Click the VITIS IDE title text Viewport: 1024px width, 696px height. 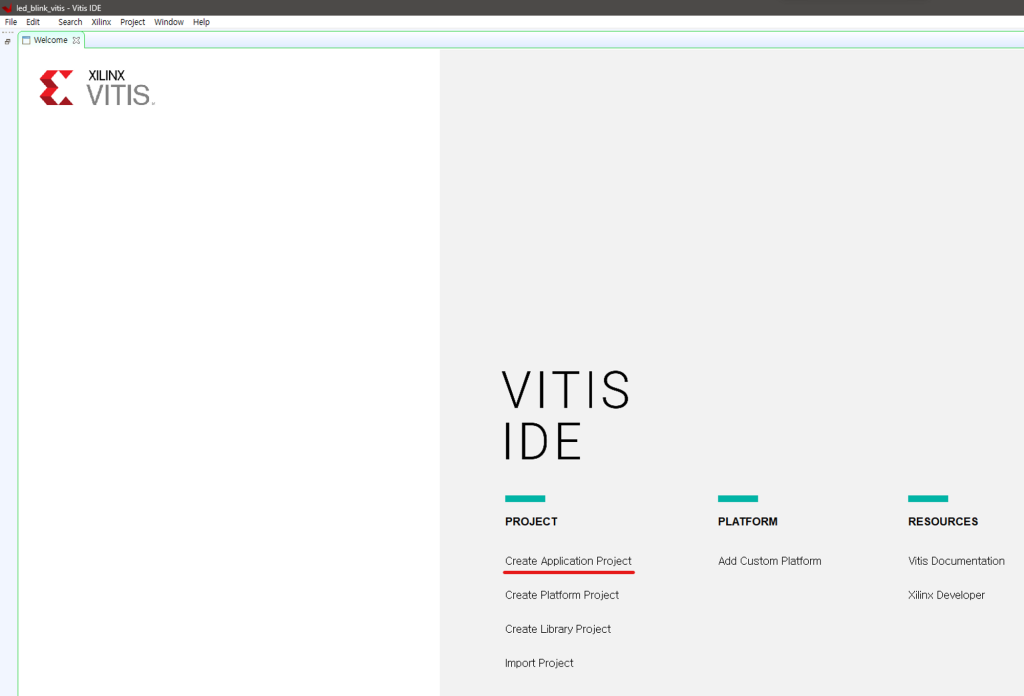566,415
